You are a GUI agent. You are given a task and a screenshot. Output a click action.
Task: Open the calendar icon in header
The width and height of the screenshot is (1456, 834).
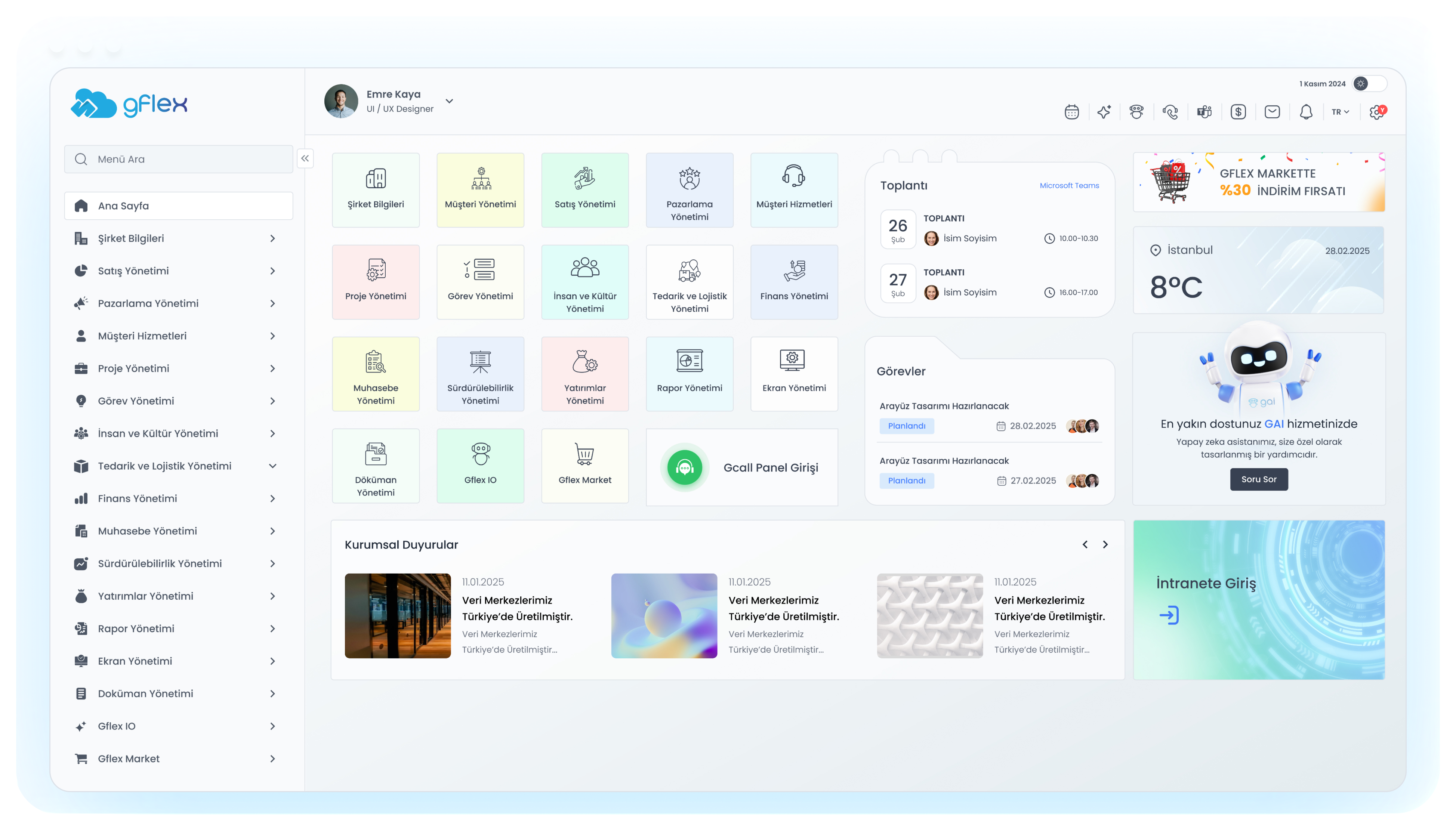click(1071, 112)
